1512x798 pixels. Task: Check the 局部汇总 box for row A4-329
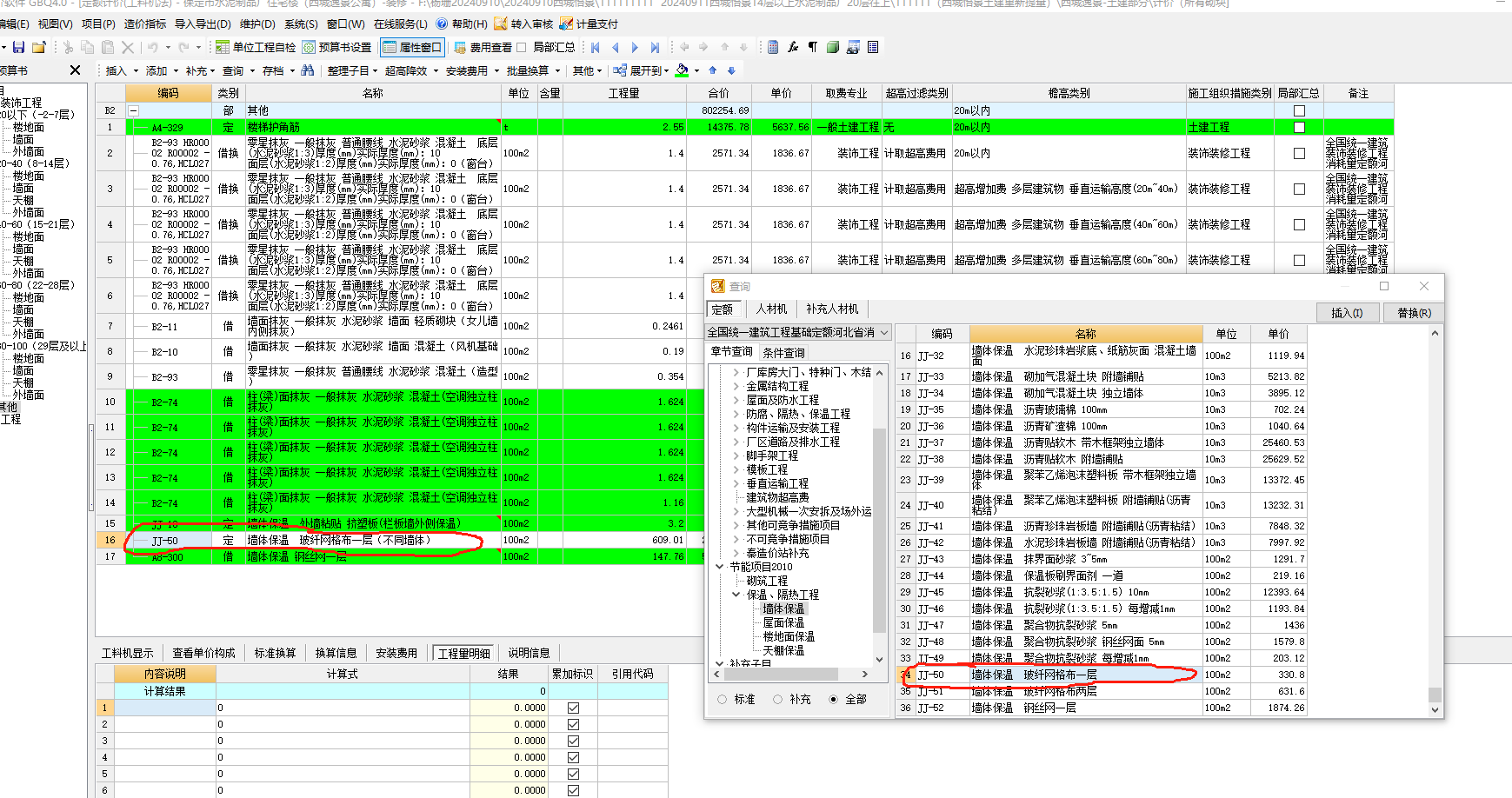tap(1299, 127)
